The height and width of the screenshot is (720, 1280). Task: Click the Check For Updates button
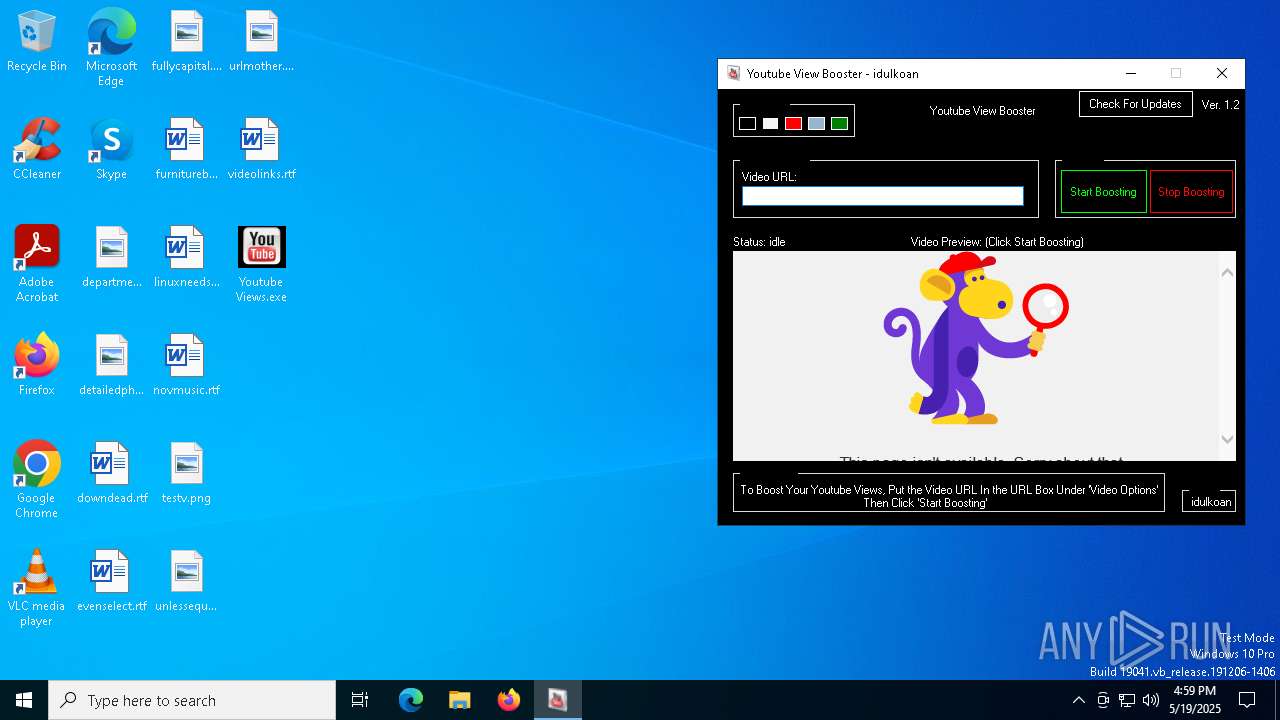1135,104
